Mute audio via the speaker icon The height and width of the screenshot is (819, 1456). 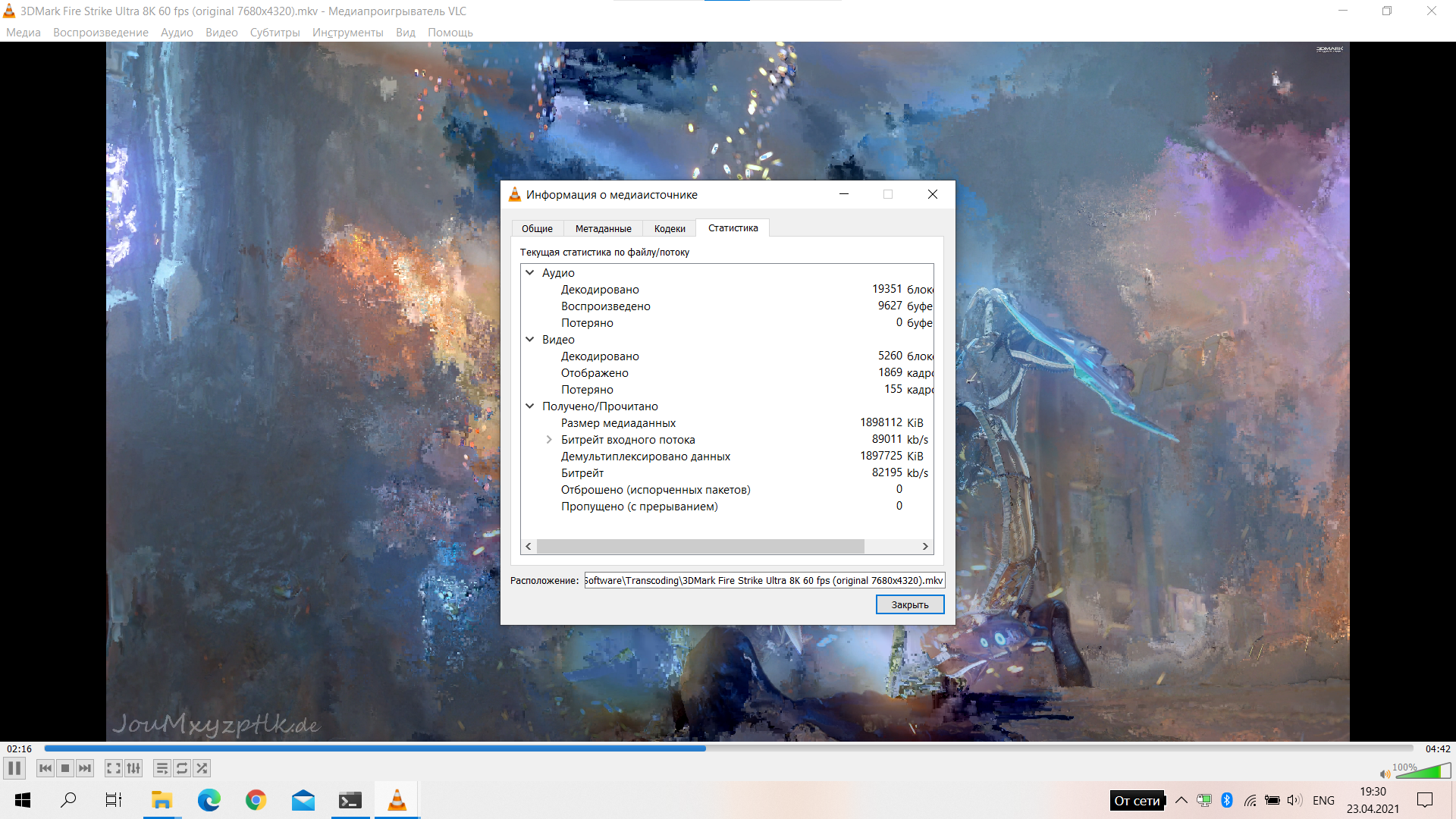tap(1385, 773)
